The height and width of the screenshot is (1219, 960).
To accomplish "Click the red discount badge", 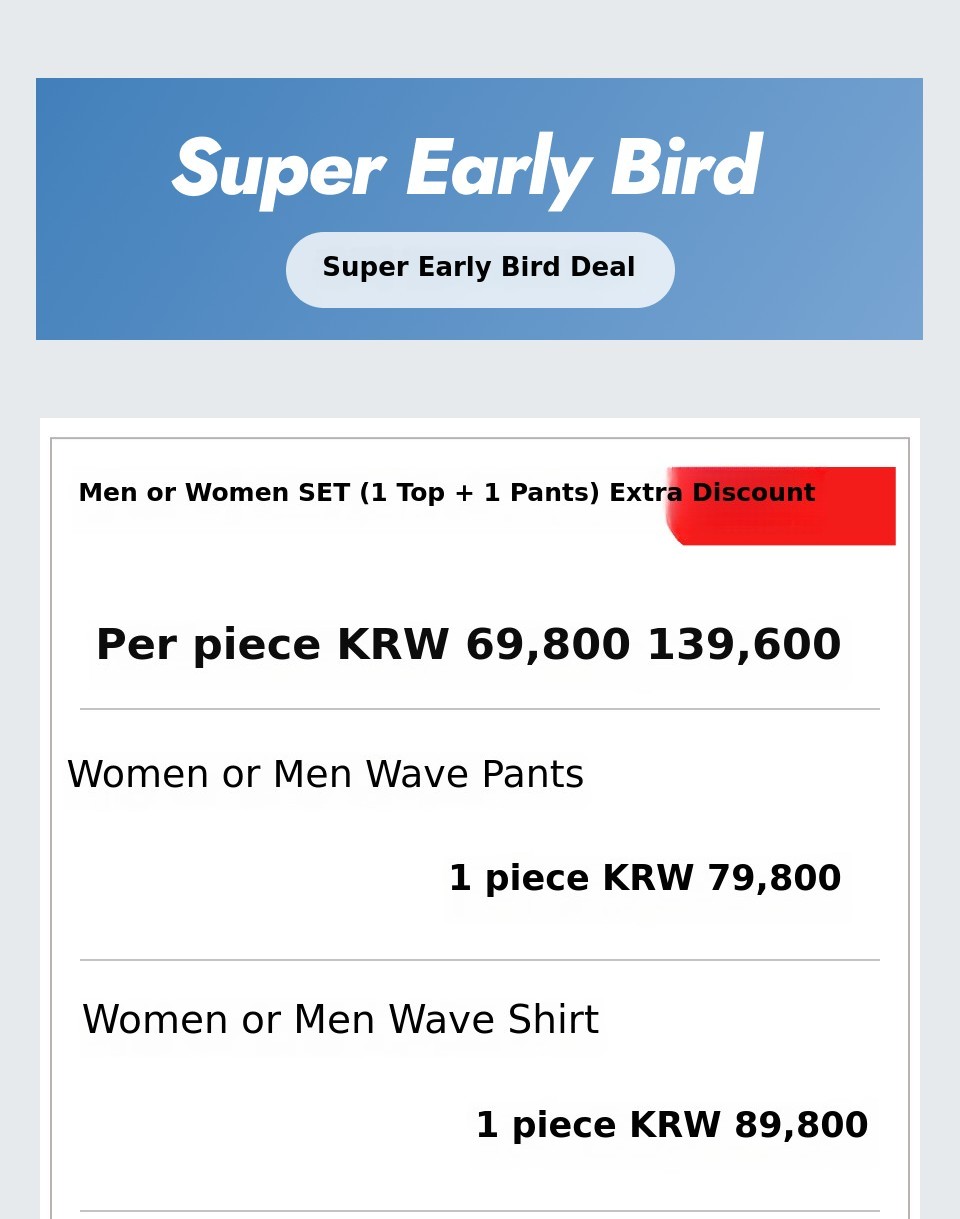I will tap(781, 506).
